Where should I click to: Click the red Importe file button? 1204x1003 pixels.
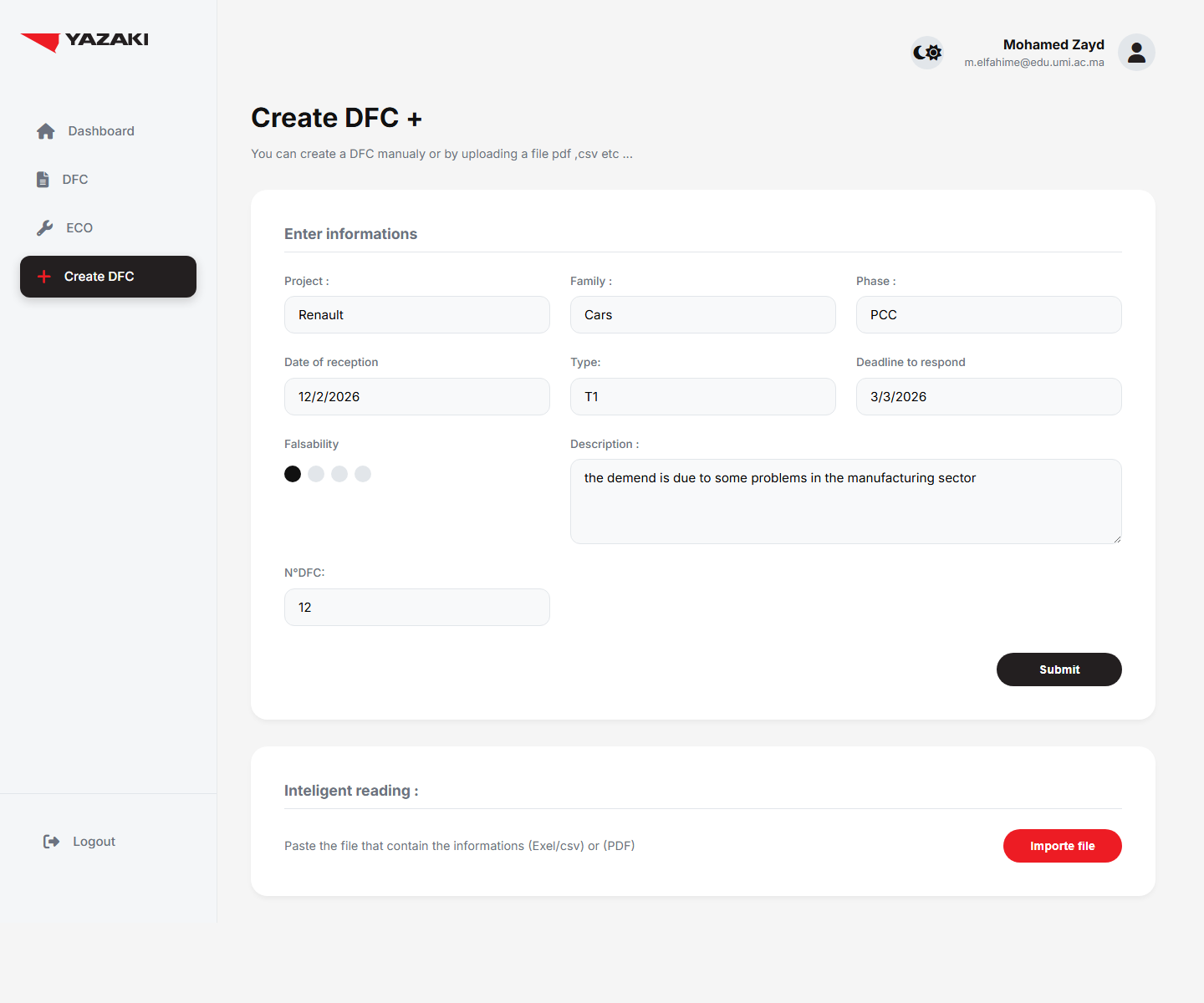(x=1063, y=846)
